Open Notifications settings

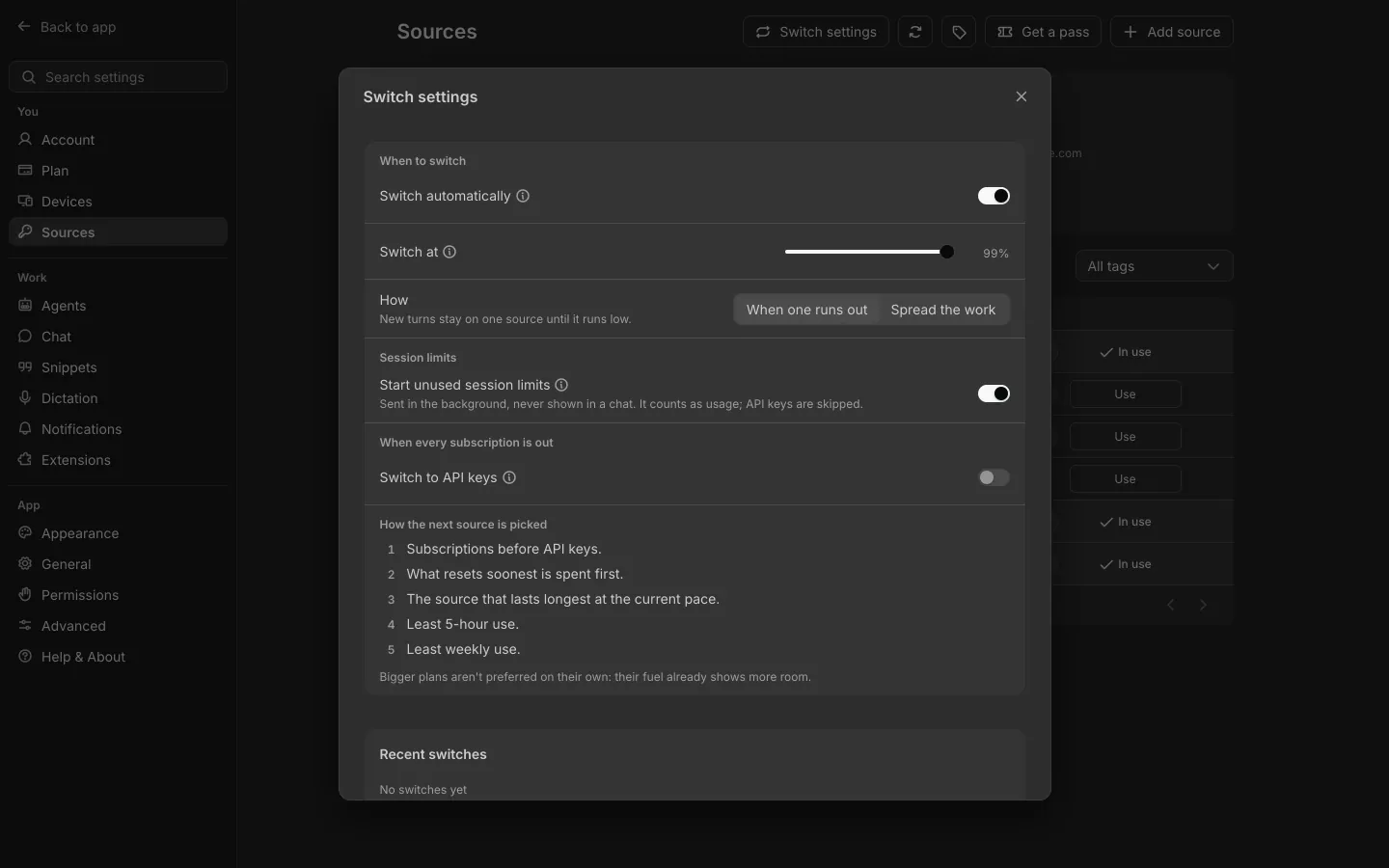tap(118, 429)
